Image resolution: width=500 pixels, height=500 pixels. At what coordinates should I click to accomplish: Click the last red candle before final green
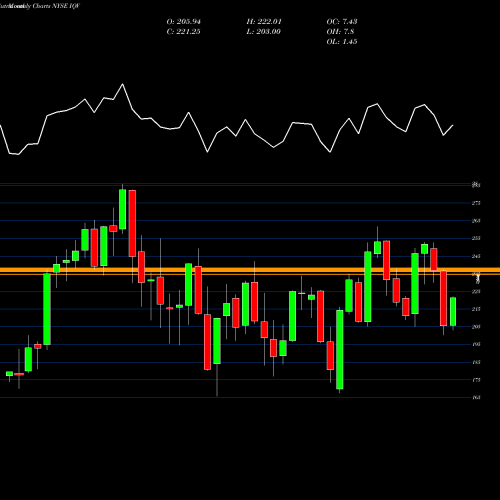[443, 298]
